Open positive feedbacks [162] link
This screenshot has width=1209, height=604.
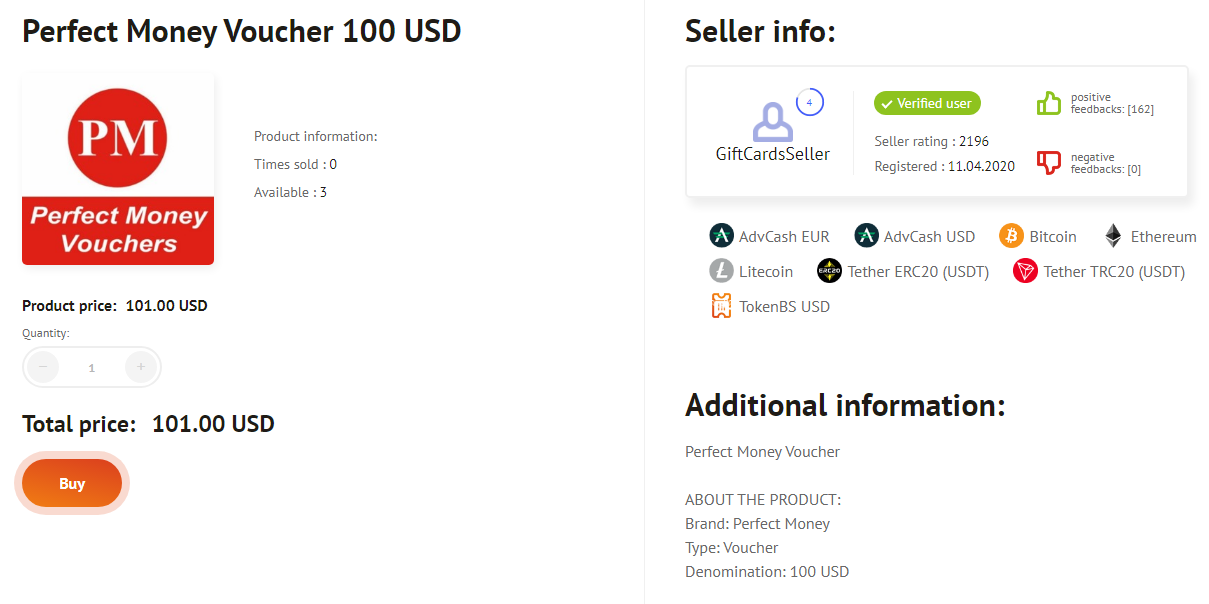click(x=1112, y=103)
